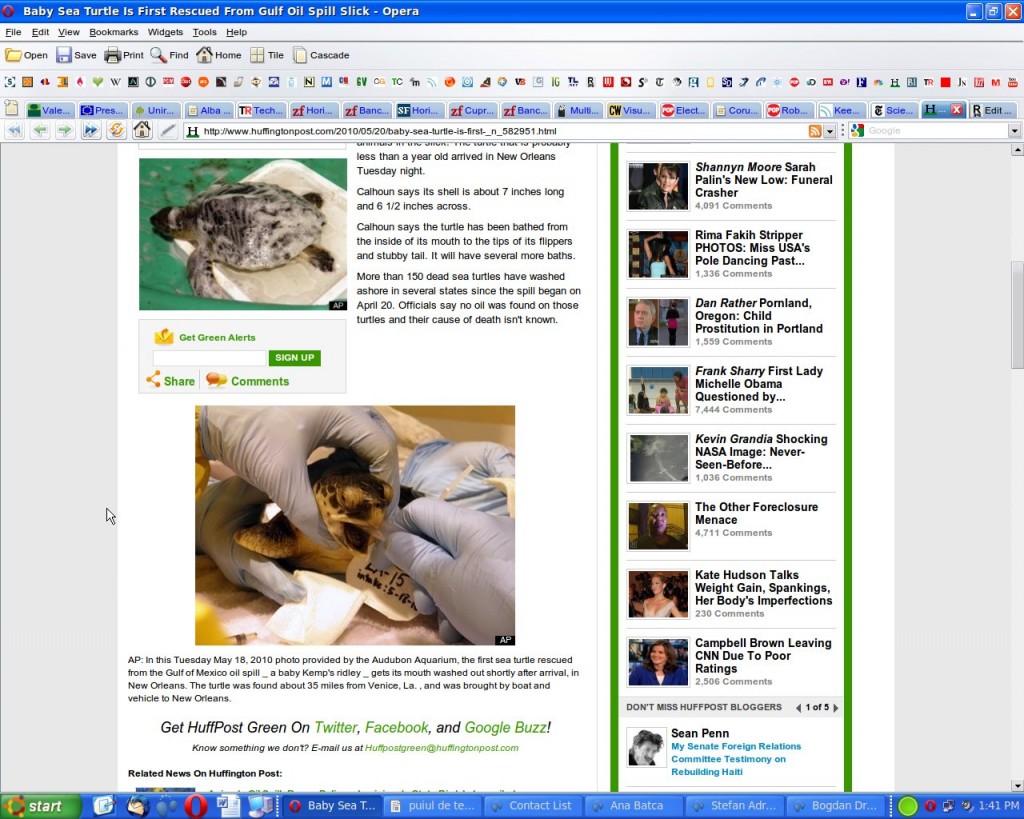Expand the address bar history dropdown
This screenshot has height=819, width=1024.
829,131
